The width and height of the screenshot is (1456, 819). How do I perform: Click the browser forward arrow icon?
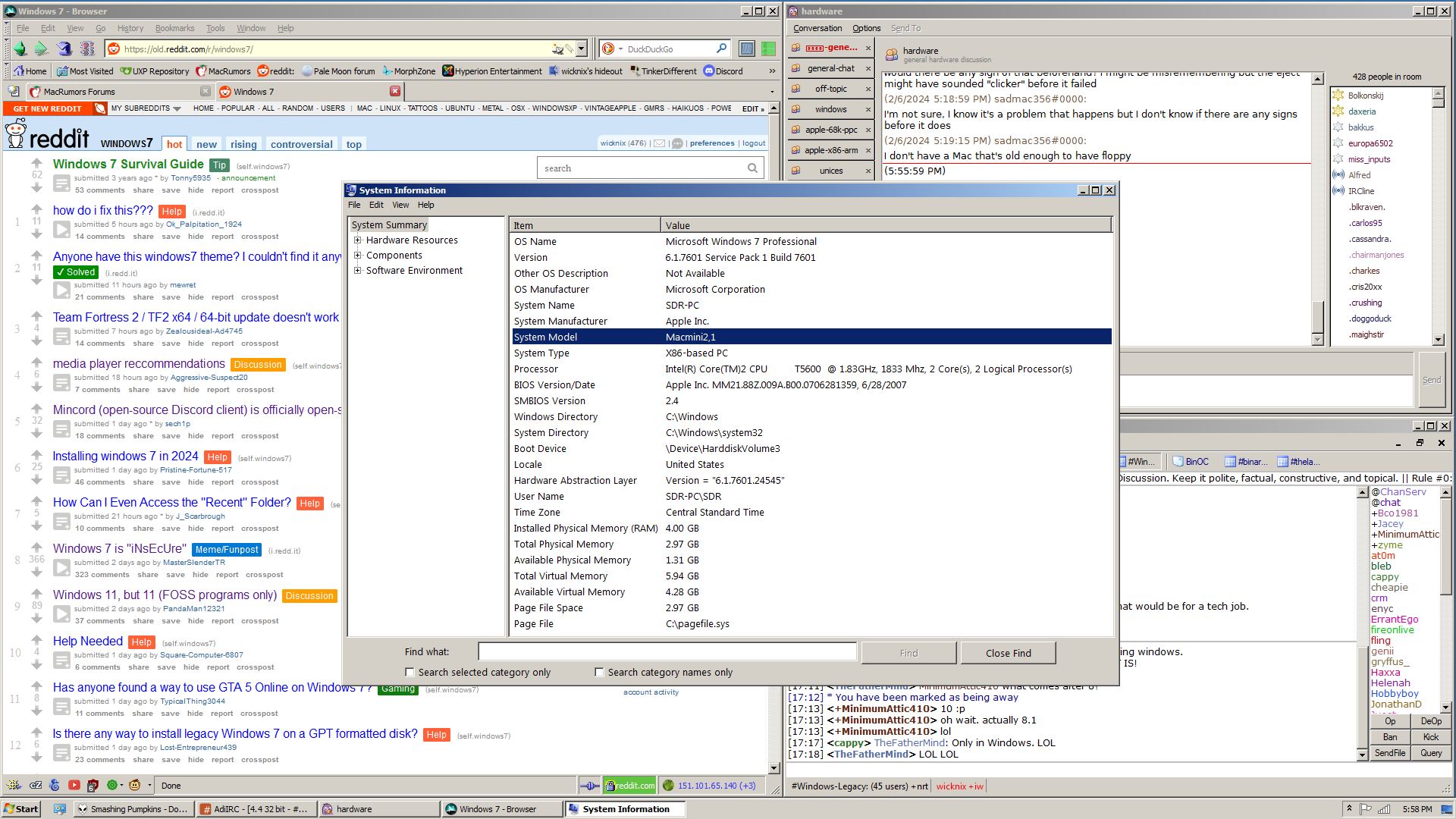click(42, 49)
